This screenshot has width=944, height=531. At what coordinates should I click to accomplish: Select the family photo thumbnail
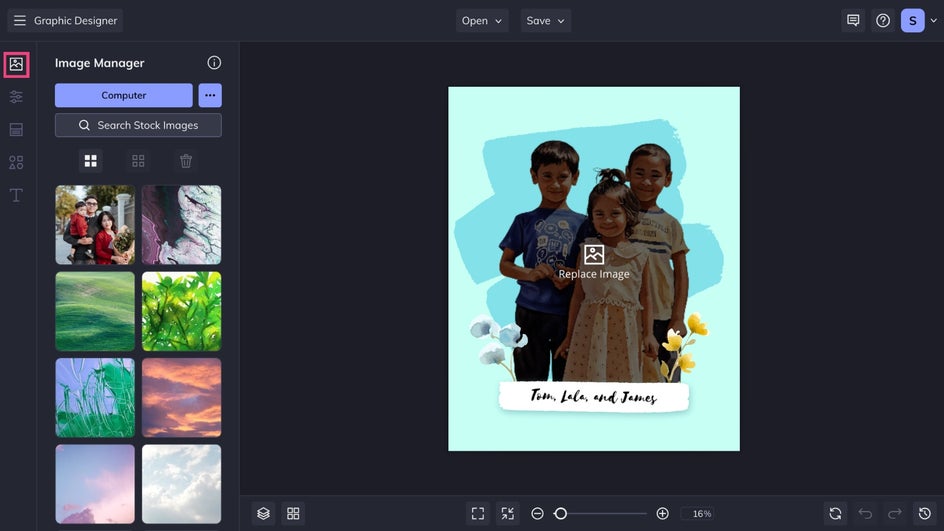coord(95,225)
